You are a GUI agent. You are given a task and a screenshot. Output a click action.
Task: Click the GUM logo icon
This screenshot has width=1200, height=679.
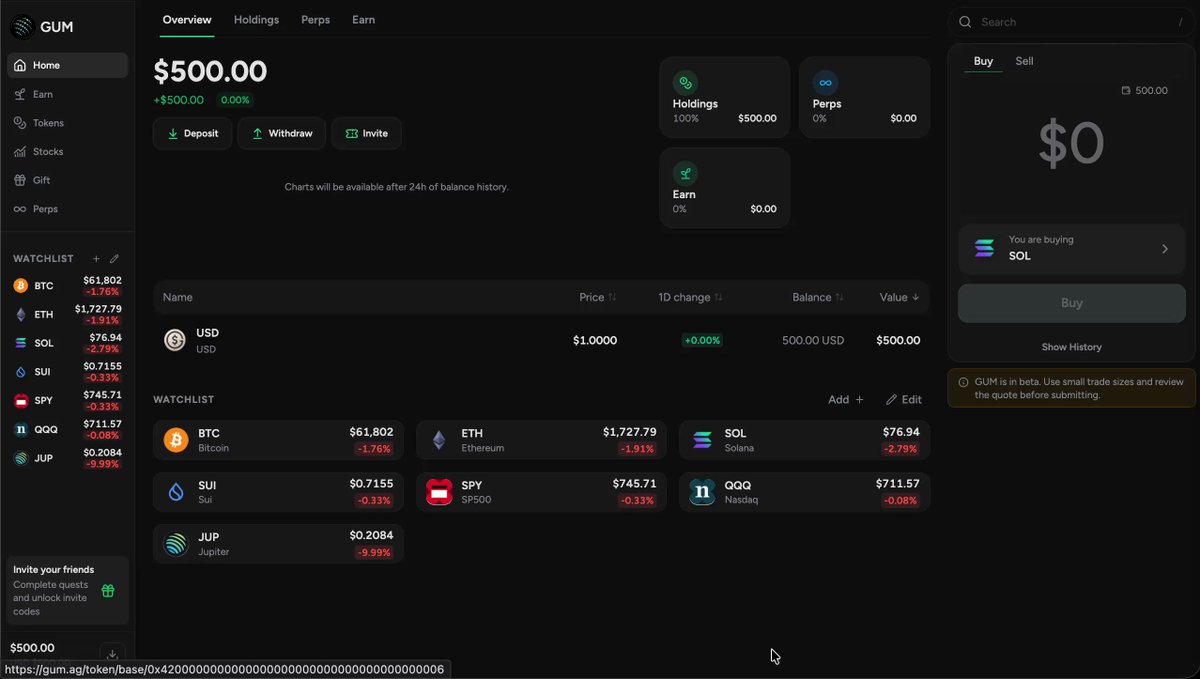(22, 27)
